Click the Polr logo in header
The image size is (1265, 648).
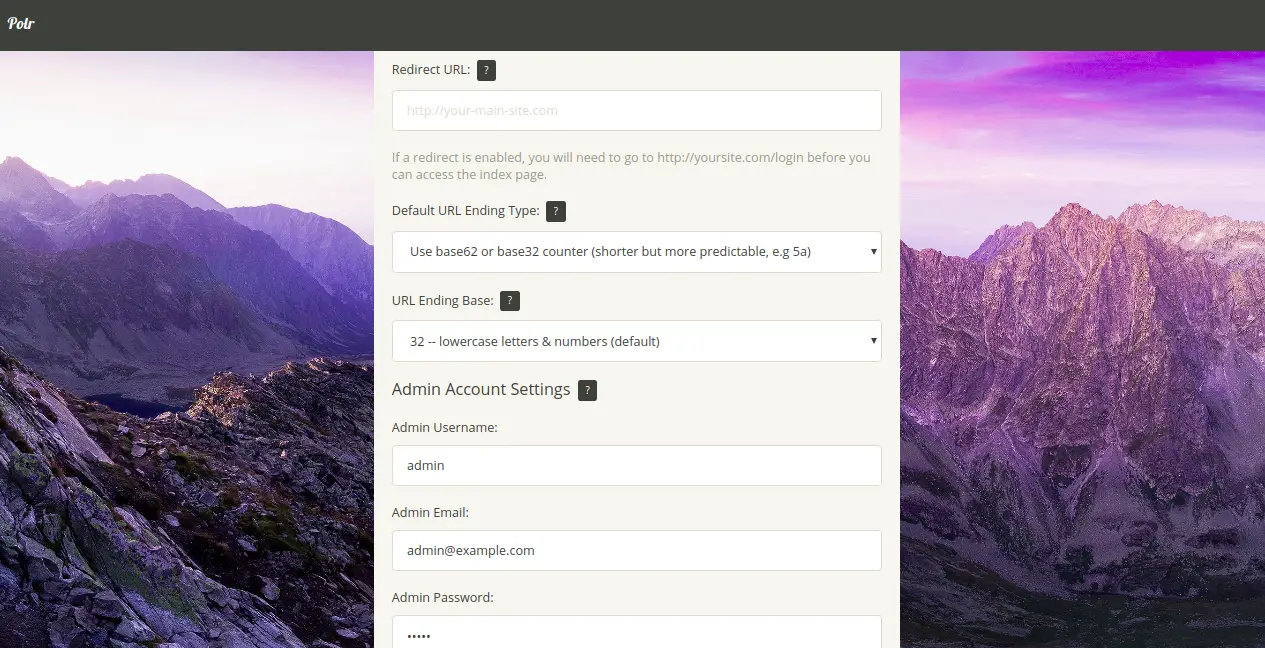(x=21, y=23)
